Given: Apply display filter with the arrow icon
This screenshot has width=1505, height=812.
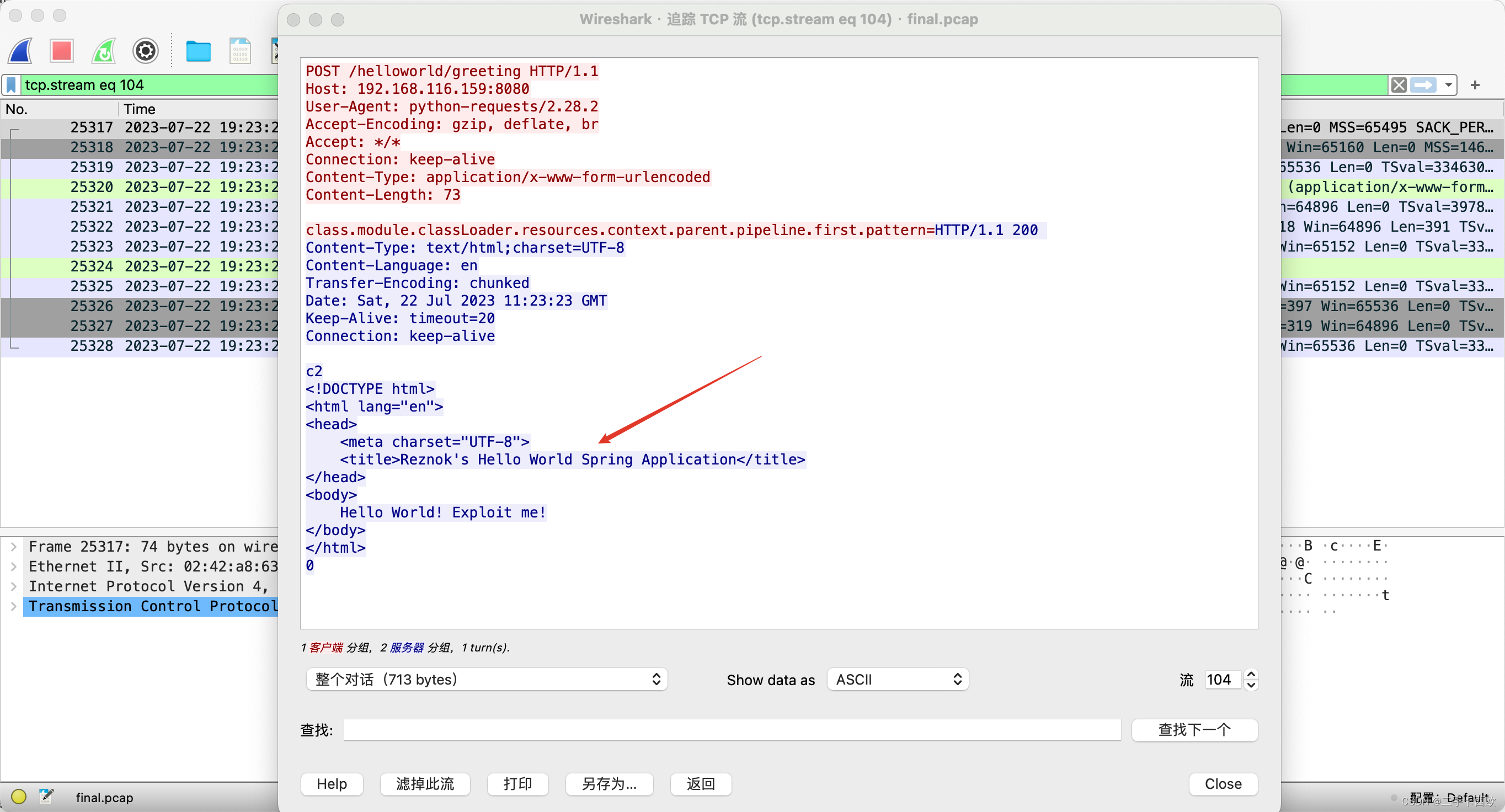Looking at the screenshot, I should coord(1423,86).
